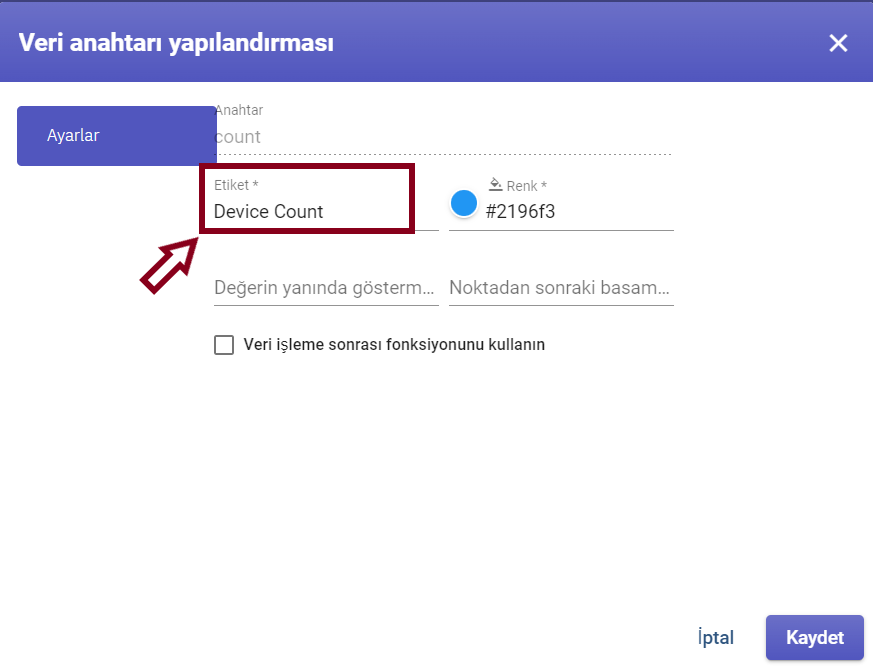Focus the Değerin yanında gösterm... field
This screenshot has width=873, height=667.
pyautogui.click(x=326, y=288)
